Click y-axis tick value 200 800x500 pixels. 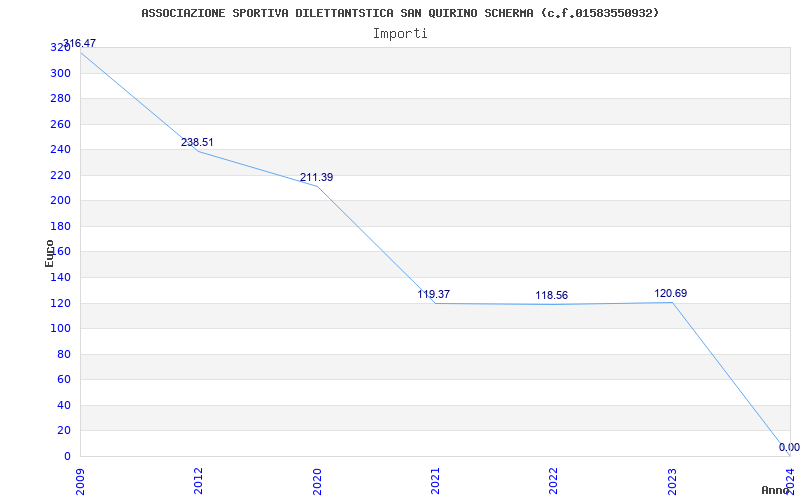[60, 201]
